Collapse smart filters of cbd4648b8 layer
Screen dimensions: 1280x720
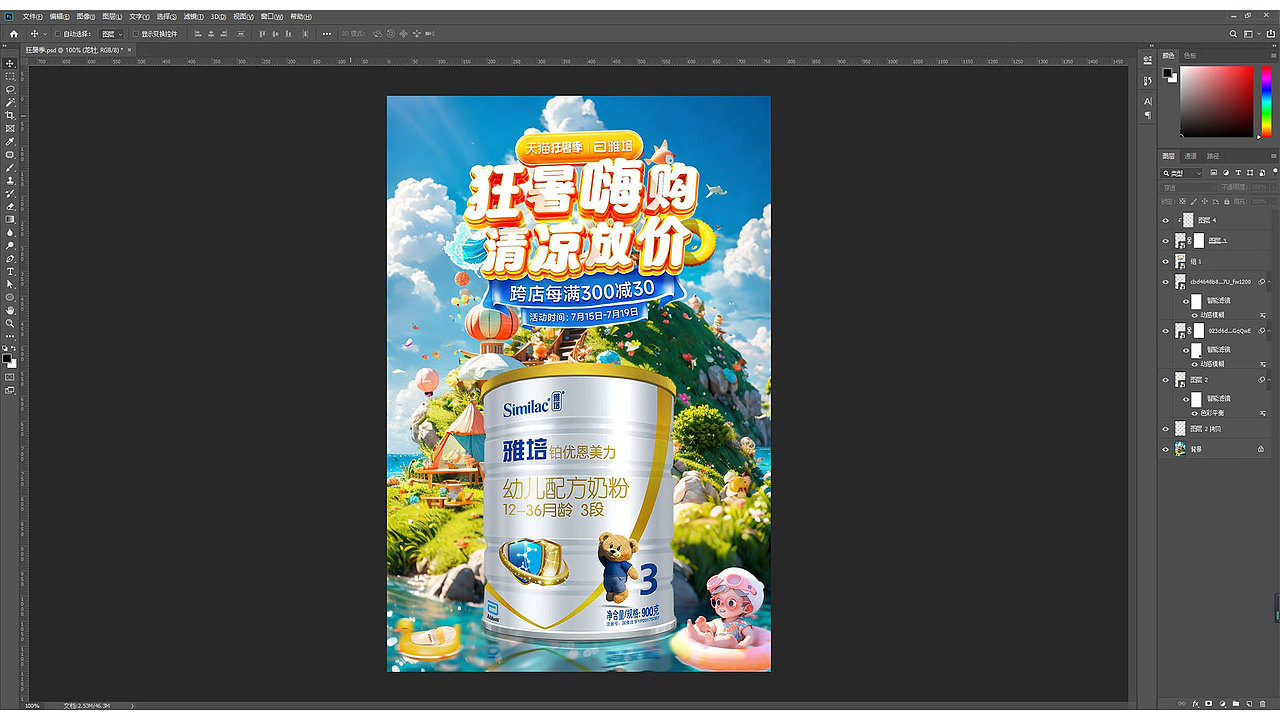point(1270,282)
